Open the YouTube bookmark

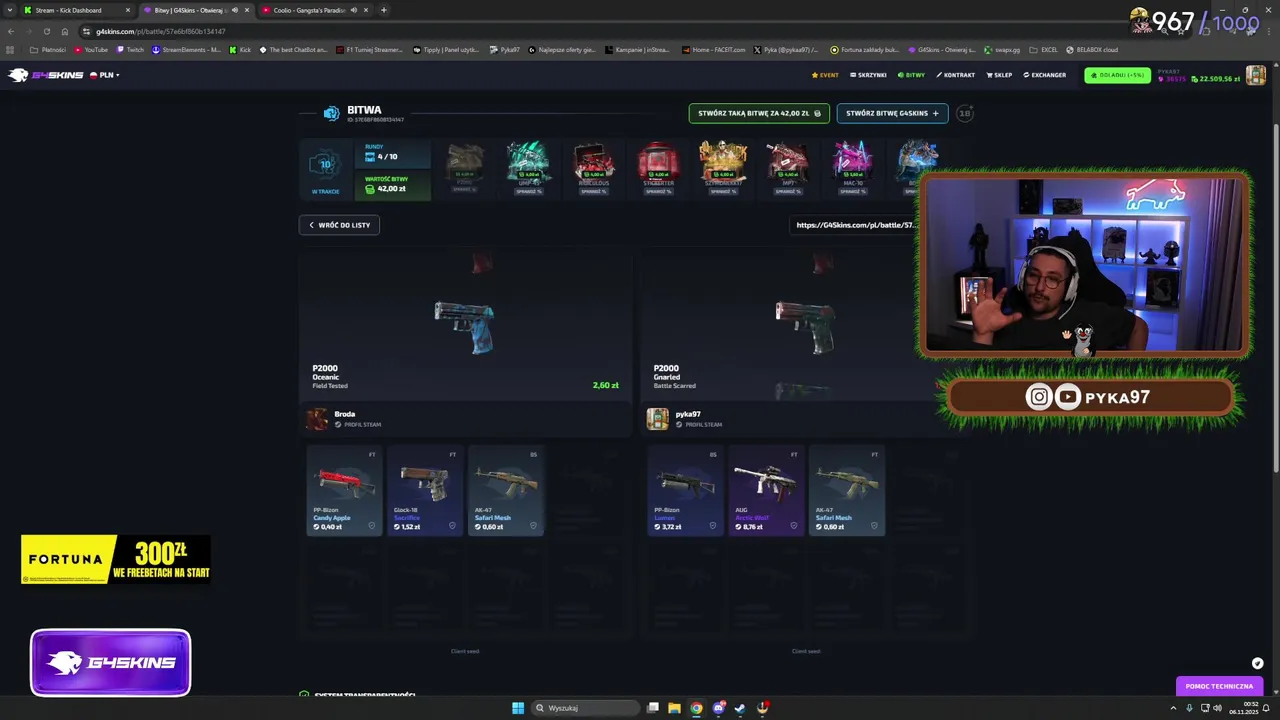point(91,49)
